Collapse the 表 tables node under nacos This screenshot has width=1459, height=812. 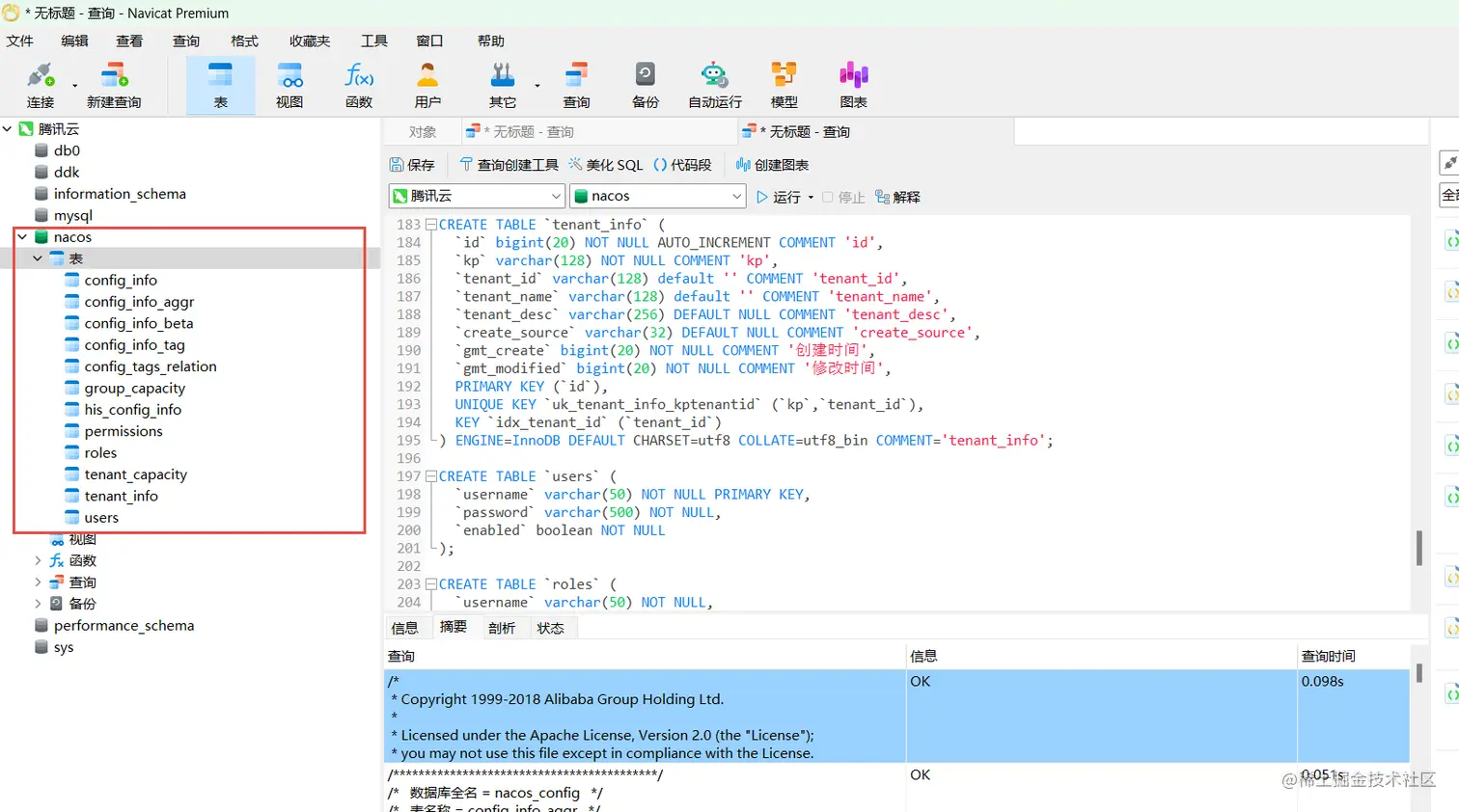[38, 258]
